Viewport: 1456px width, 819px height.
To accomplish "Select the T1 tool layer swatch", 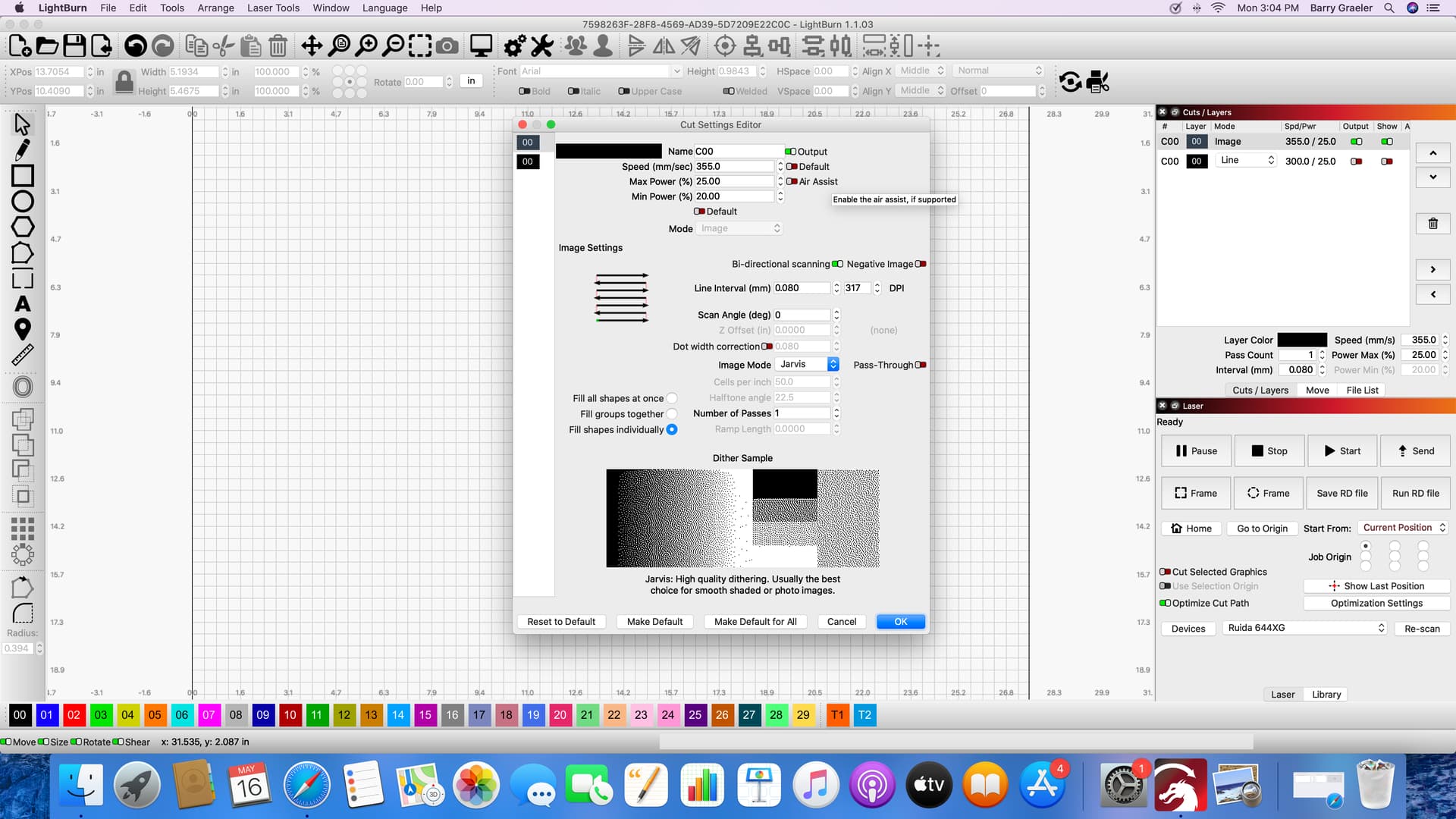I will 837,714.
